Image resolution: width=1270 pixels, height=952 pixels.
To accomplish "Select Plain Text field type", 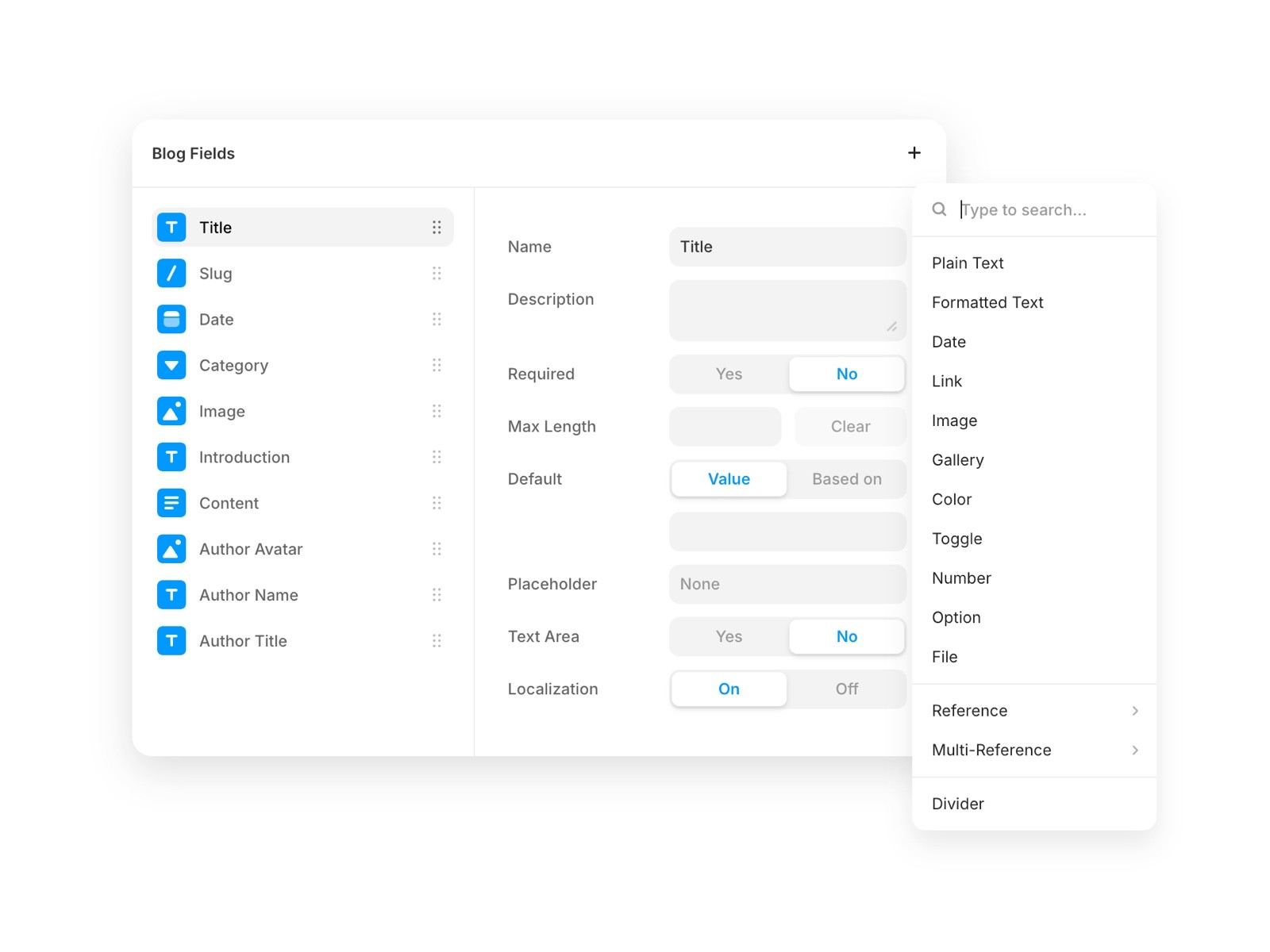I will 968,263.
